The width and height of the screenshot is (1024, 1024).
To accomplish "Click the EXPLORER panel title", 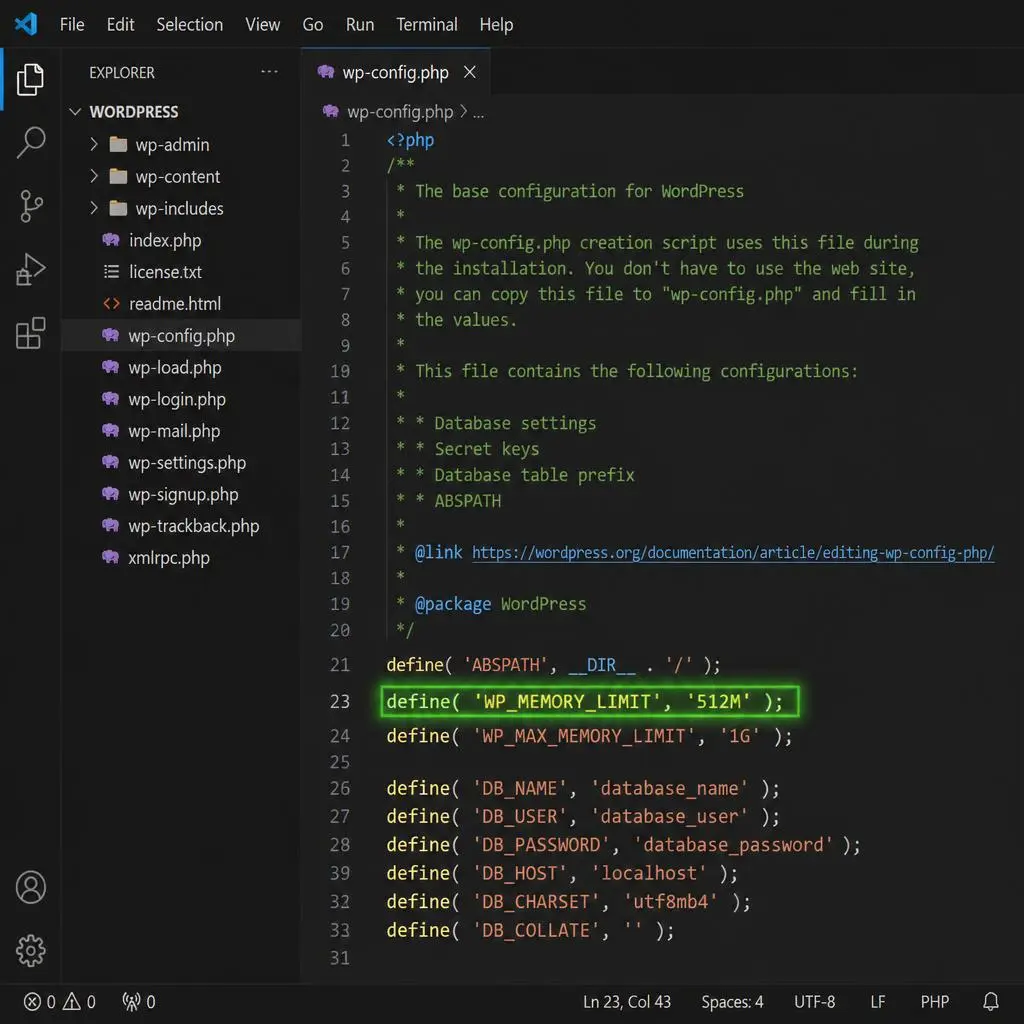I will click(x=122, y=72).
